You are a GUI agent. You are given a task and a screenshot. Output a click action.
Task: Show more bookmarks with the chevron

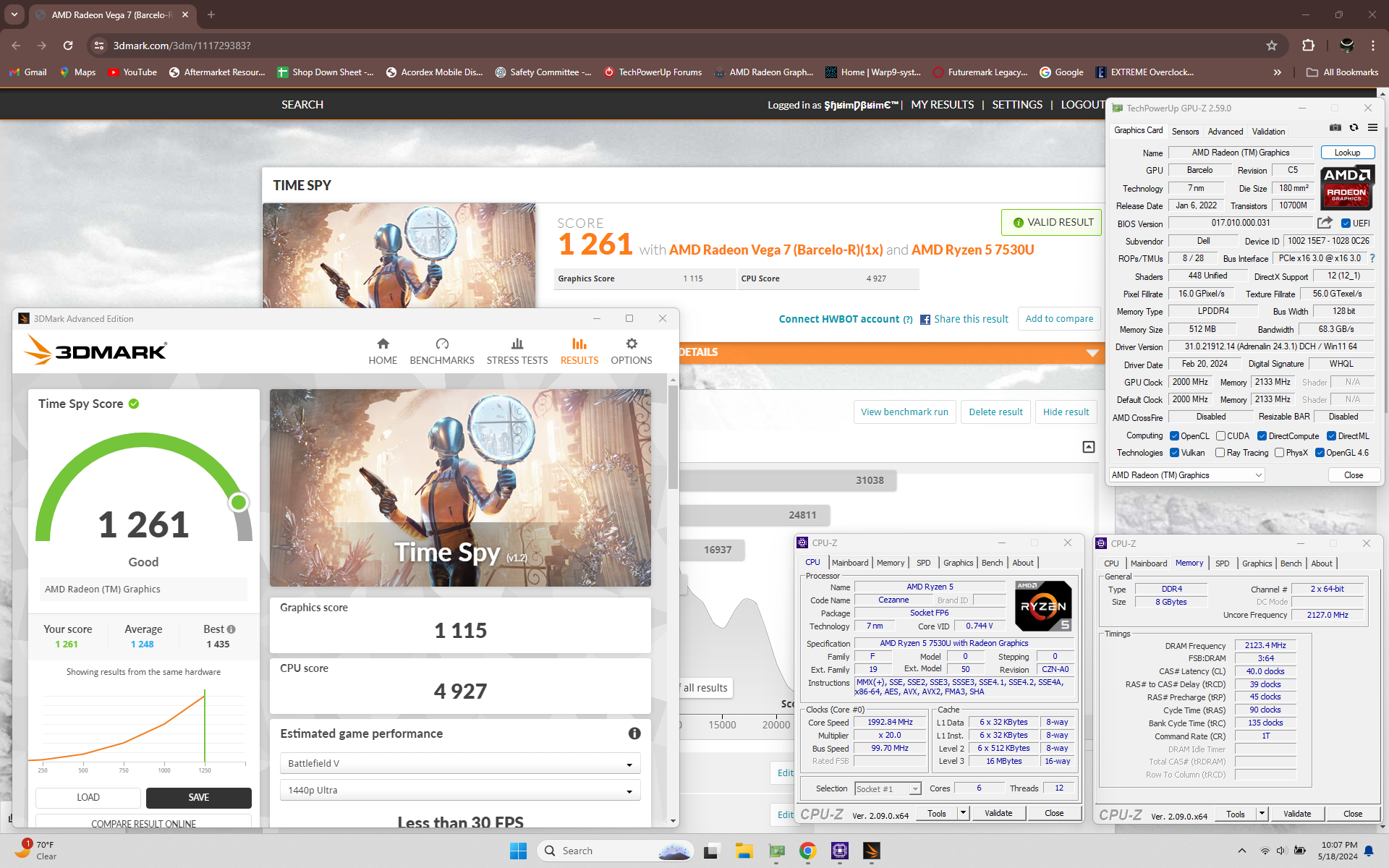coord(1278,72)
